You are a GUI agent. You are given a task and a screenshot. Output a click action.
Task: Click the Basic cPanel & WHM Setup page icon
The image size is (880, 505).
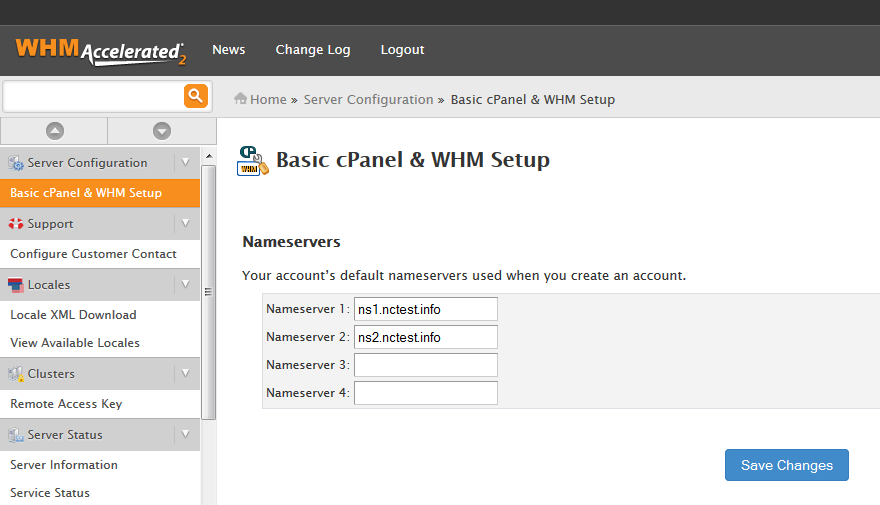pos(253,161)
